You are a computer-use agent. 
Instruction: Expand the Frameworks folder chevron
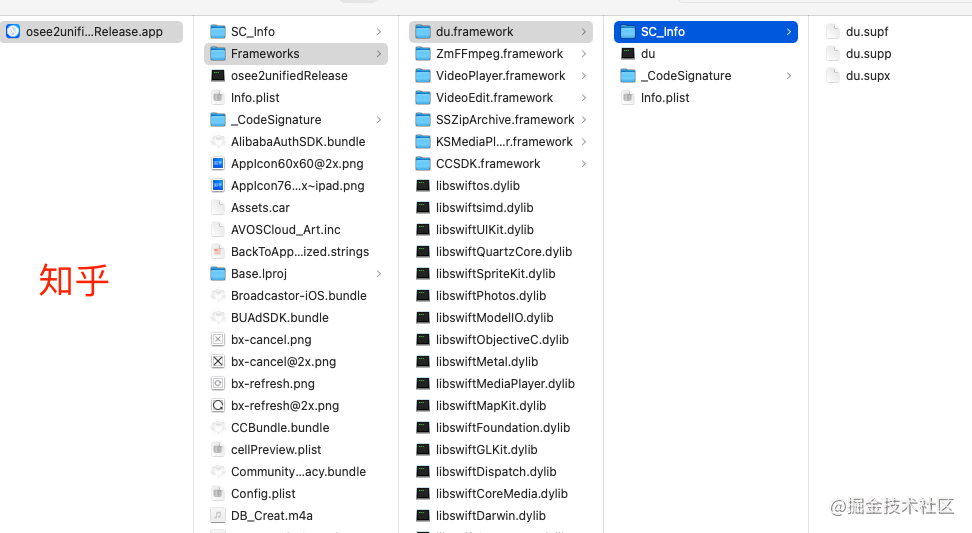coord(379,54)
